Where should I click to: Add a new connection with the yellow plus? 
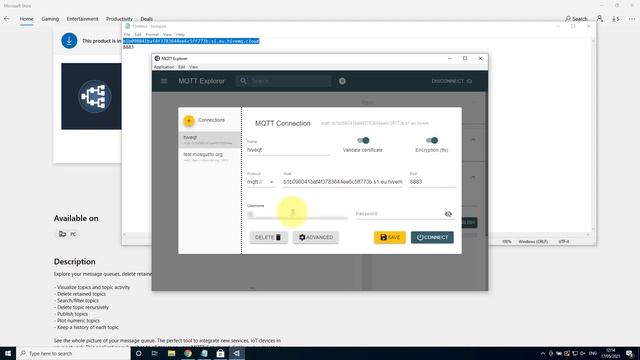coord(189,120)
